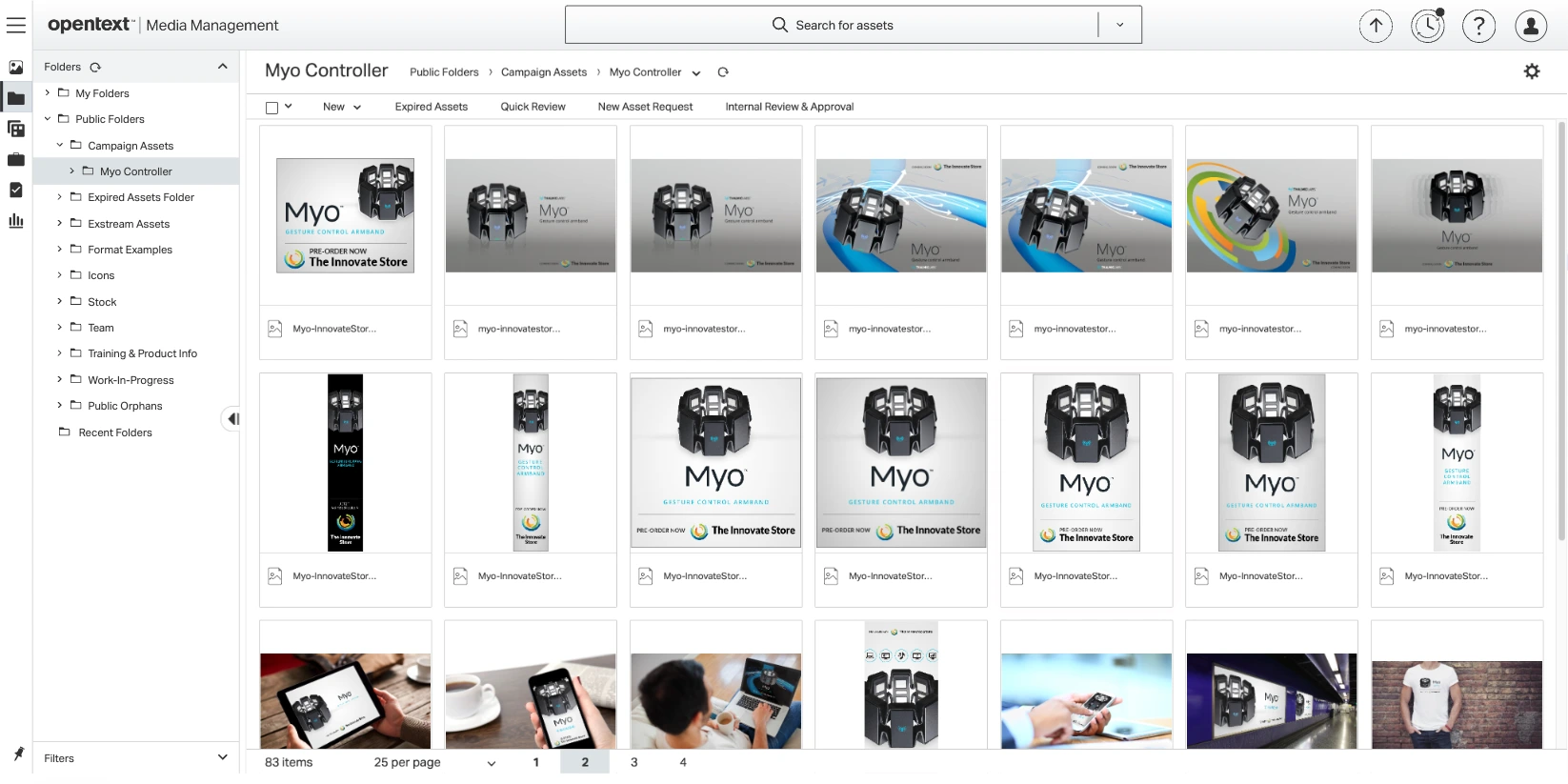Viewport: 1568px width, 784px height.
Task: Tick the select-all assets checkbox
Action: pos(271,108)
